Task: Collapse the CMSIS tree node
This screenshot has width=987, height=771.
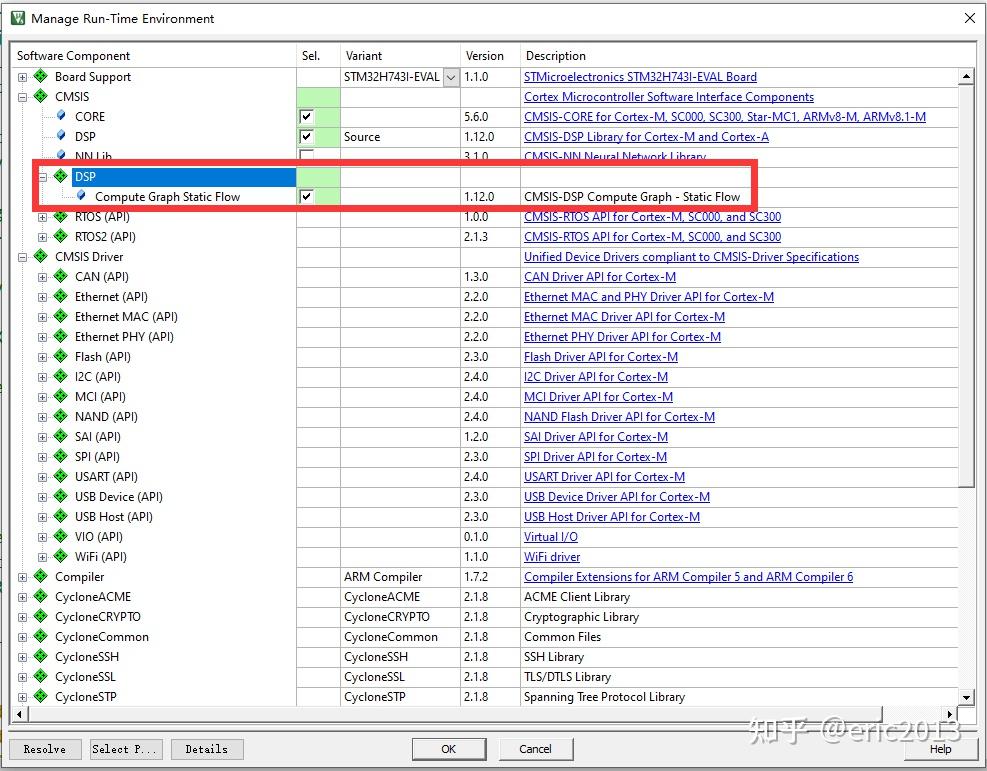Action: pos(23,97)
